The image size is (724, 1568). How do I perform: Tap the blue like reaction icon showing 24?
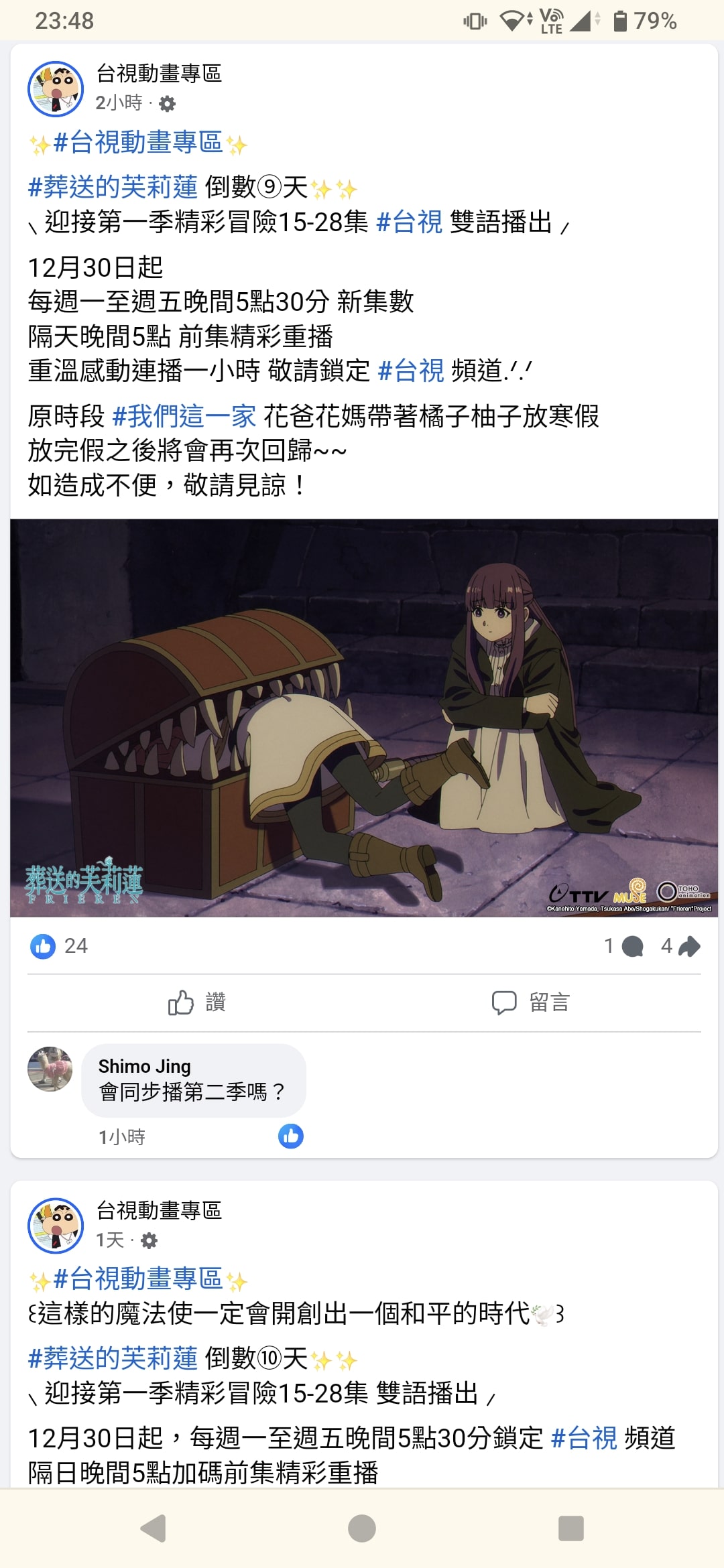(43, 946)
